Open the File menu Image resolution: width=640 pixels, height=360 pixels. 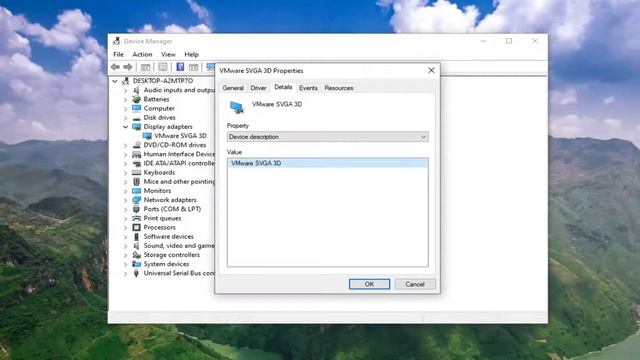(118, 54)
